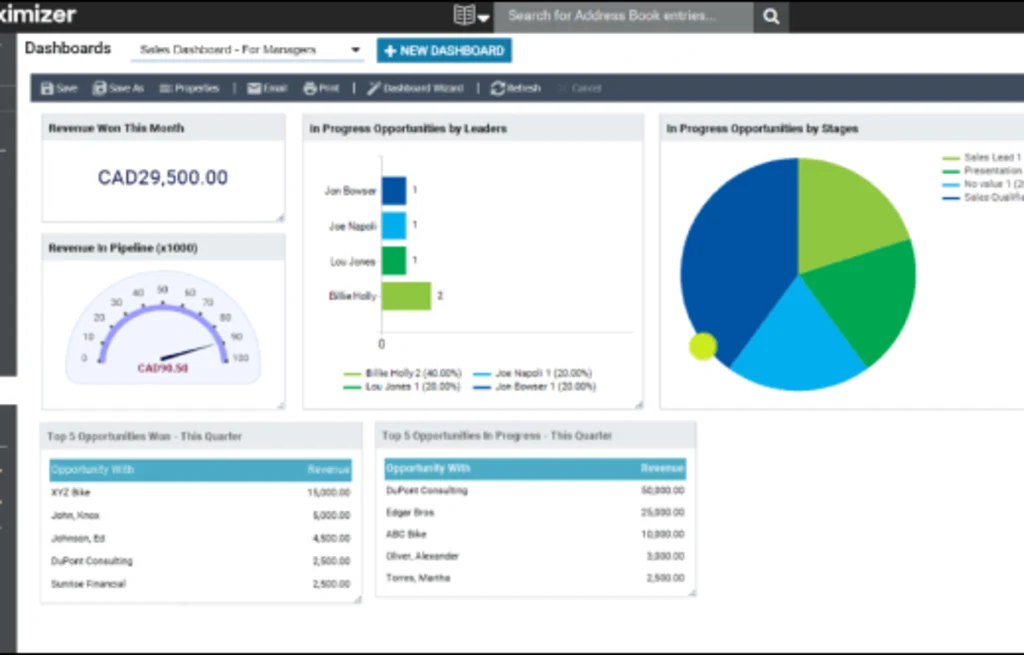Image resolution: width=1024 pixels, height=655 pixels.
Task: Click the 25,000.00 revenue cell
Action: coord(663,513)
